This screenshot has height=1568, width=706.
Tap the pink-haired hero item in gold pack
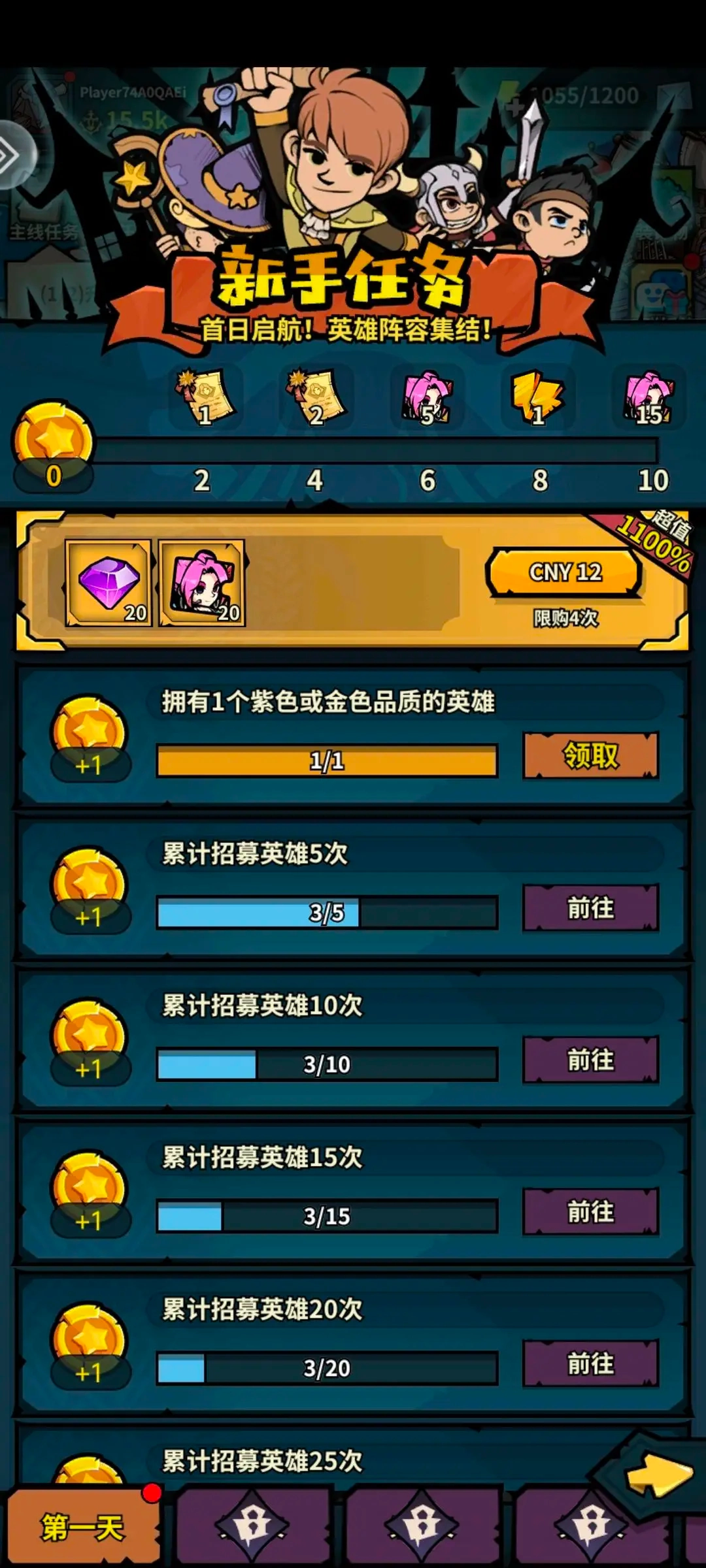(x=202, y=583)
